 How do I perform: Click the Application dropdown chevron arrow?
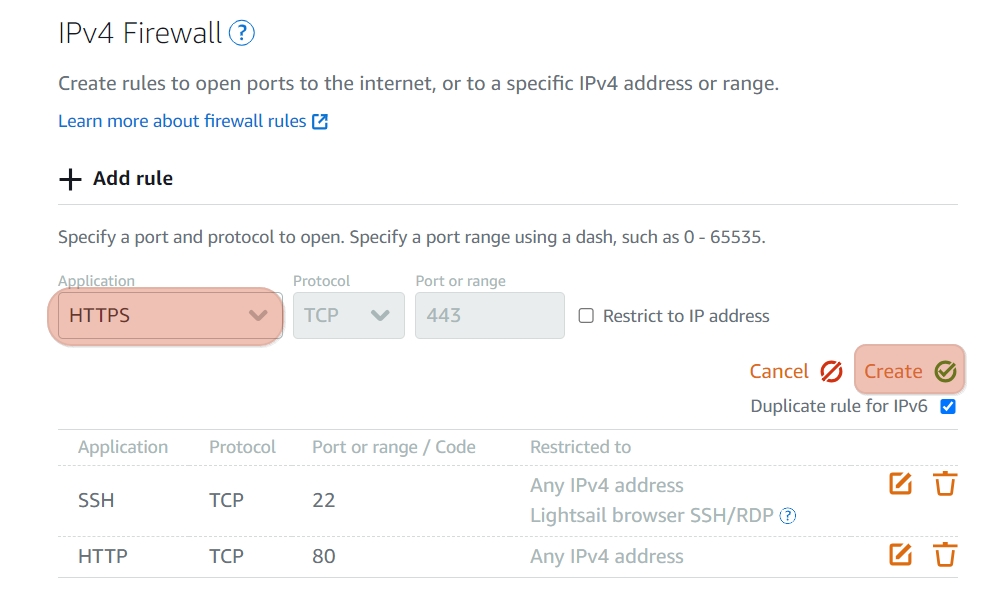click(x=258, y=315)
